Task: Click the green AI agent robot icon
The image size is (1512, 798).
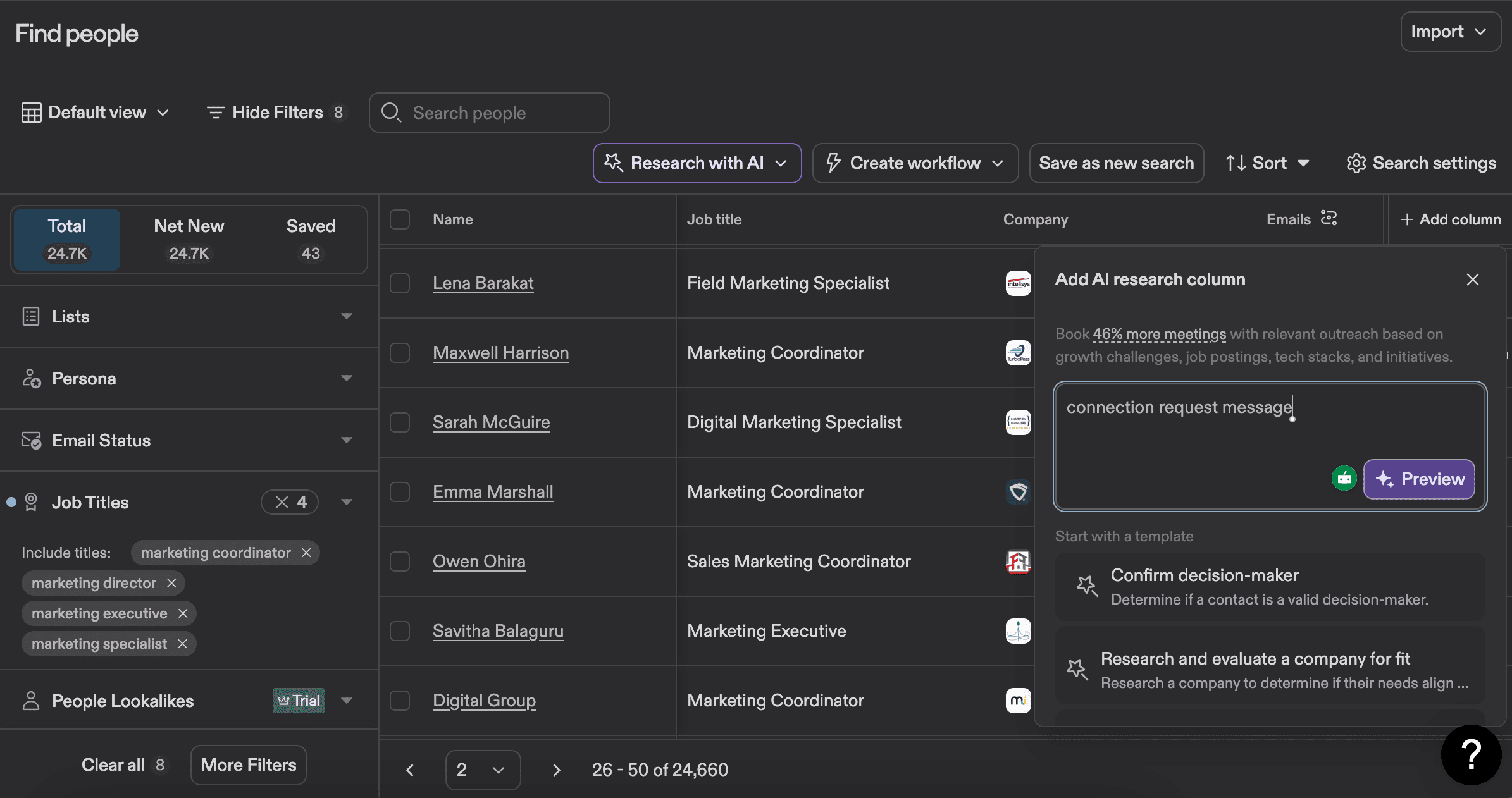Action: (1343, 479)
